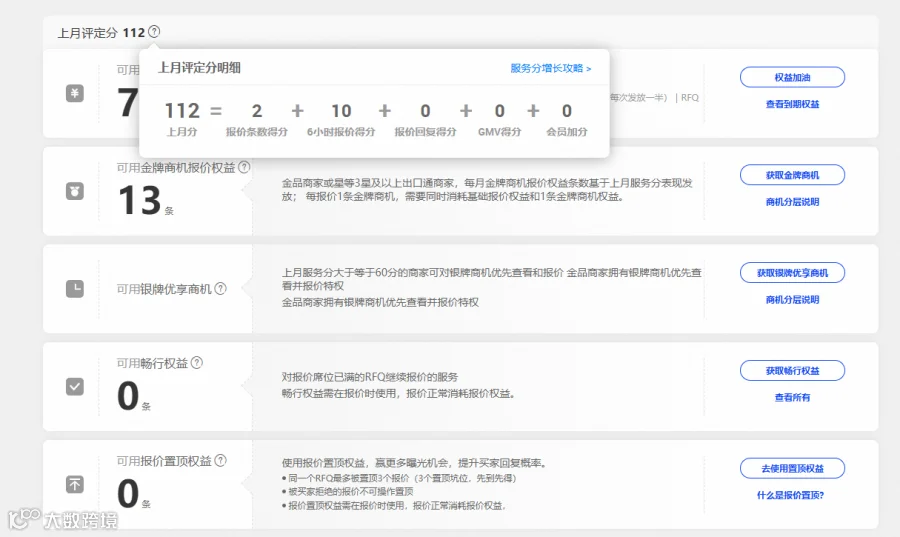Open 什么是报价置顶? link
The width and height of the screenshot is (900, 537).
click(x=790, y=495)
